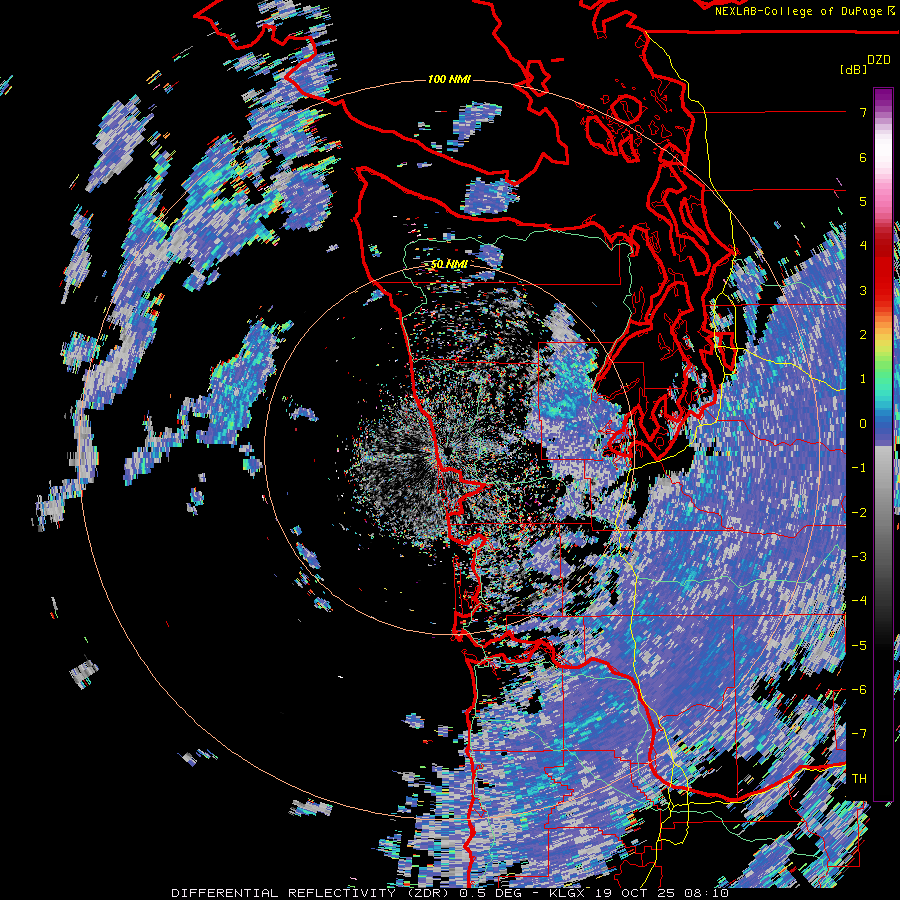The height and width of the screenshot is (900, 900).
Task: Click the -3 tick label on scale
Action: click(x=859, y=557)
